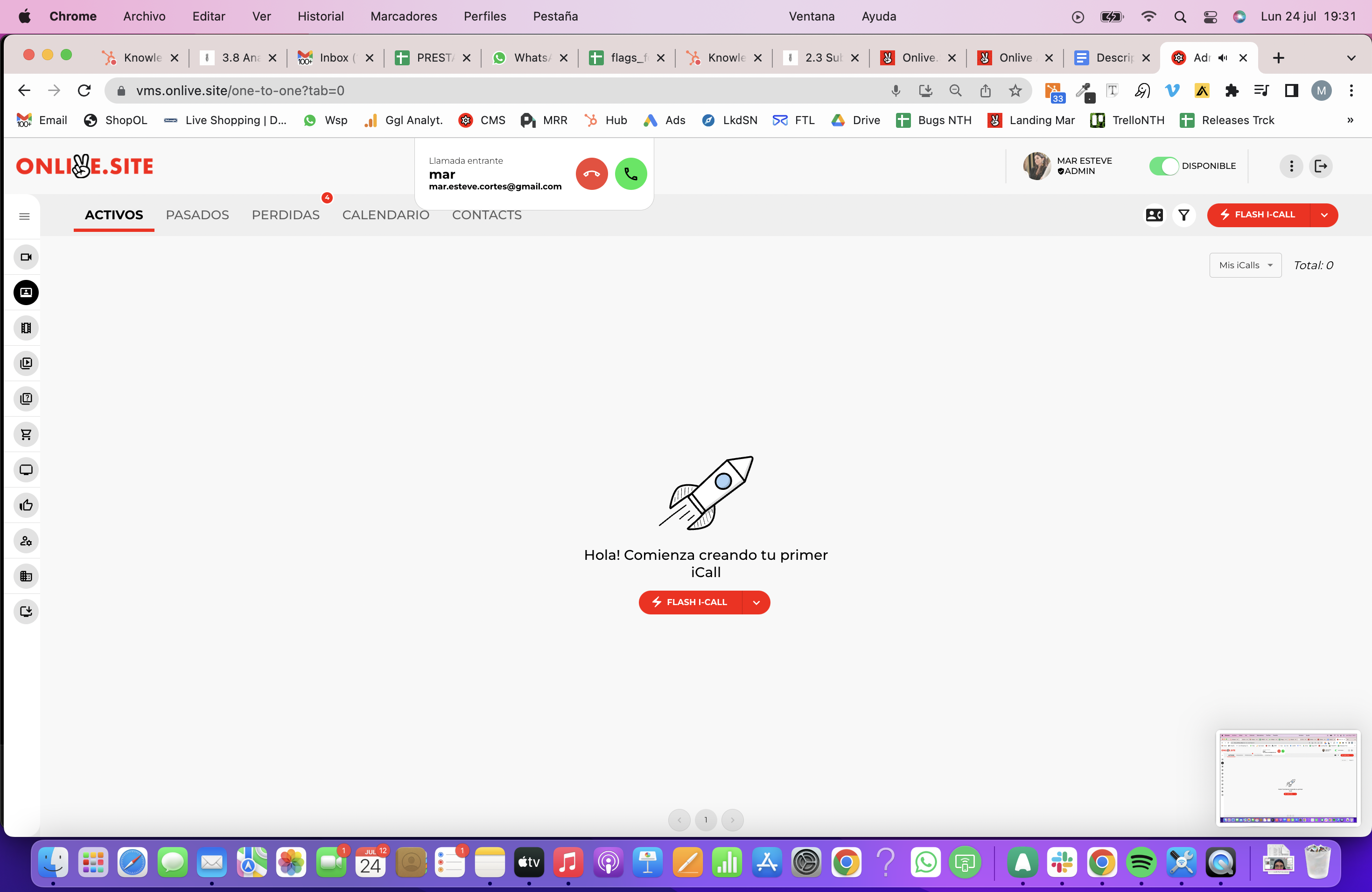The height and width of the screenshot is (892, 1372).
Task: Expand the center Flash I-Call dropdown arrow
Action: pos(756,603)
